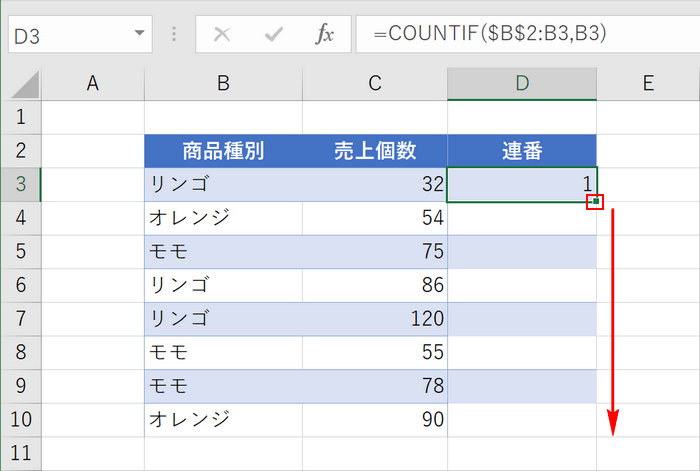Open the Insert Function fx dialog

[x=325, y=34]
